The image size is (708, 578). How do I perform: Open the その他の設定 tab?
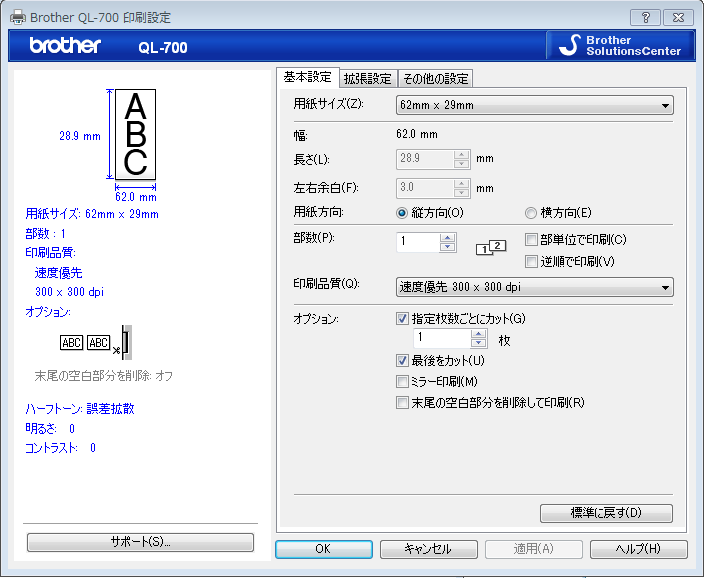click(435, 79)
